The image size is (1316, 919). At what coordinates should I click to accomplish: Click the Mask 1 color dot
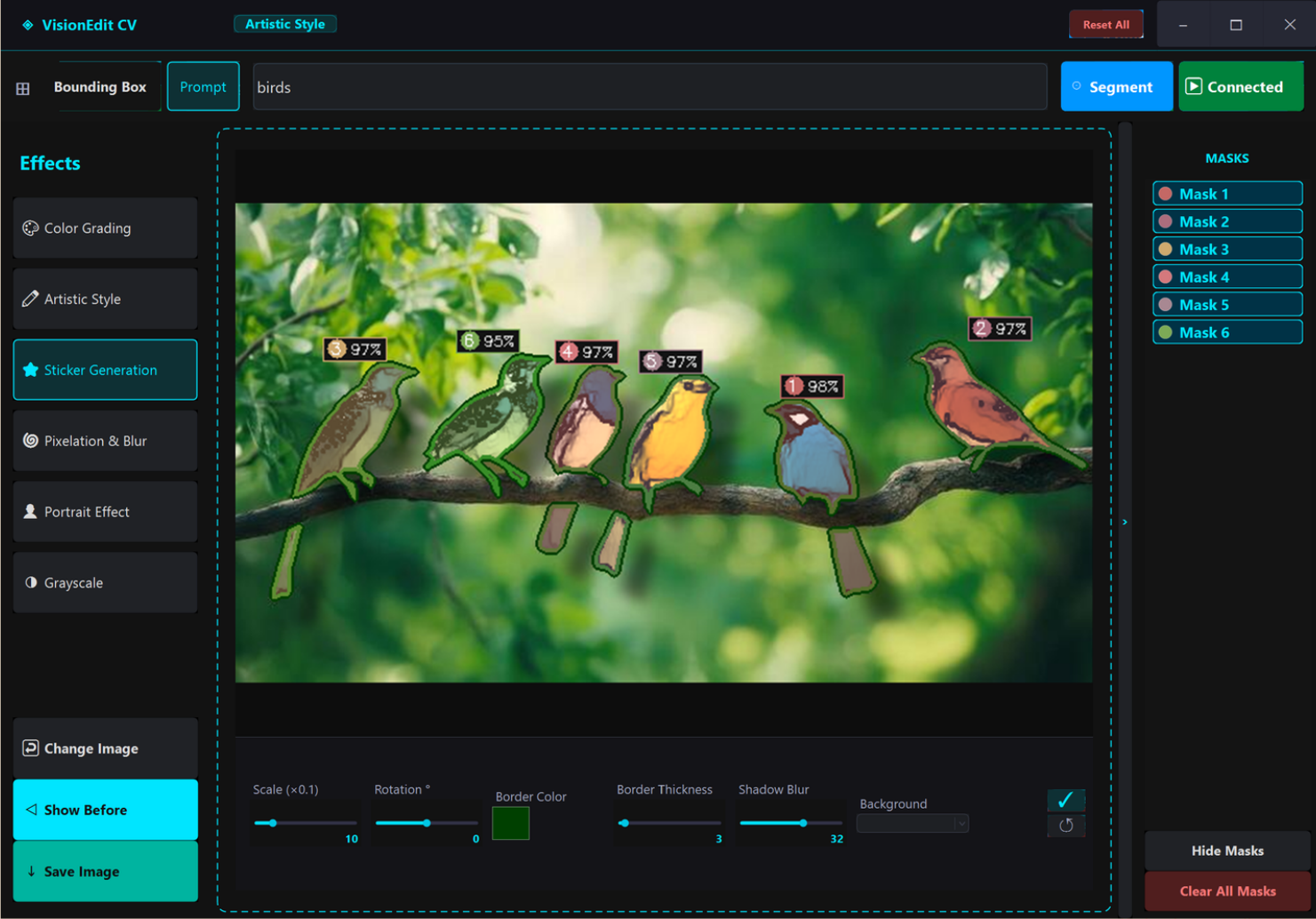pyautogui.click(x=1165, y=194)
